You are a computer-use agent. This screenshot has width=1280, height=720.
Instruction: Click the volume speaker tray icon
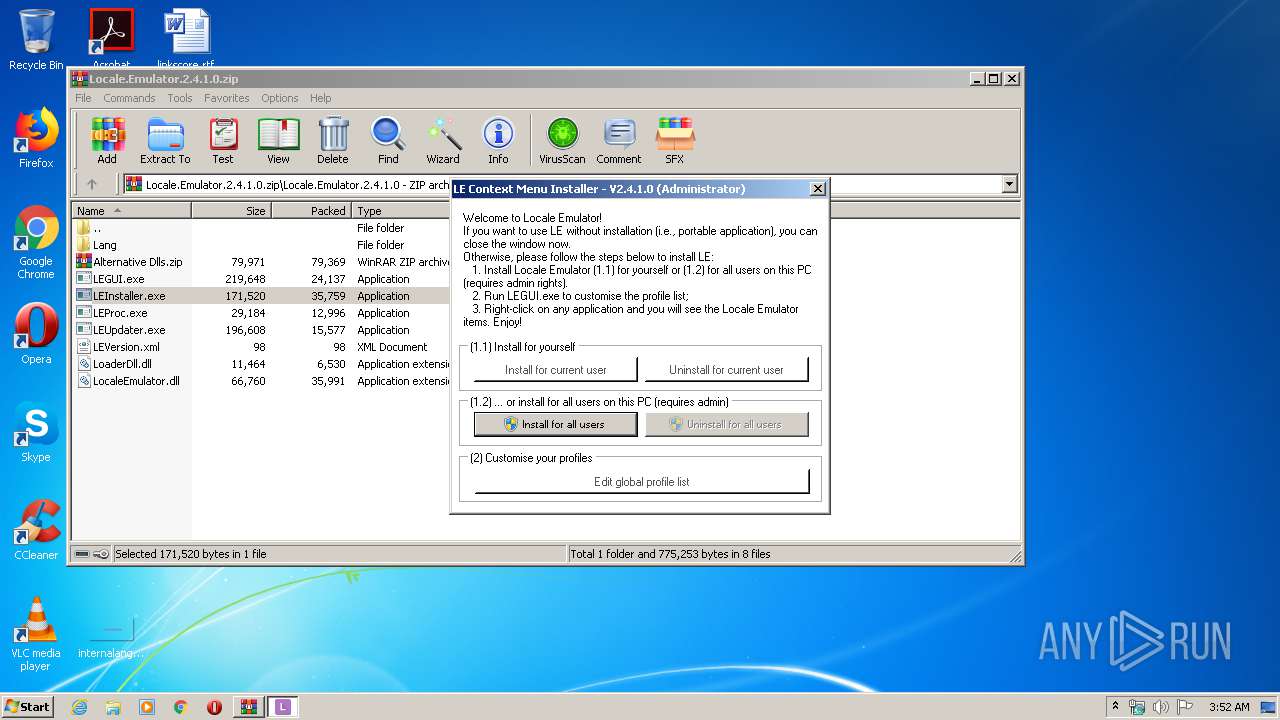click(x=1160, y=707)
